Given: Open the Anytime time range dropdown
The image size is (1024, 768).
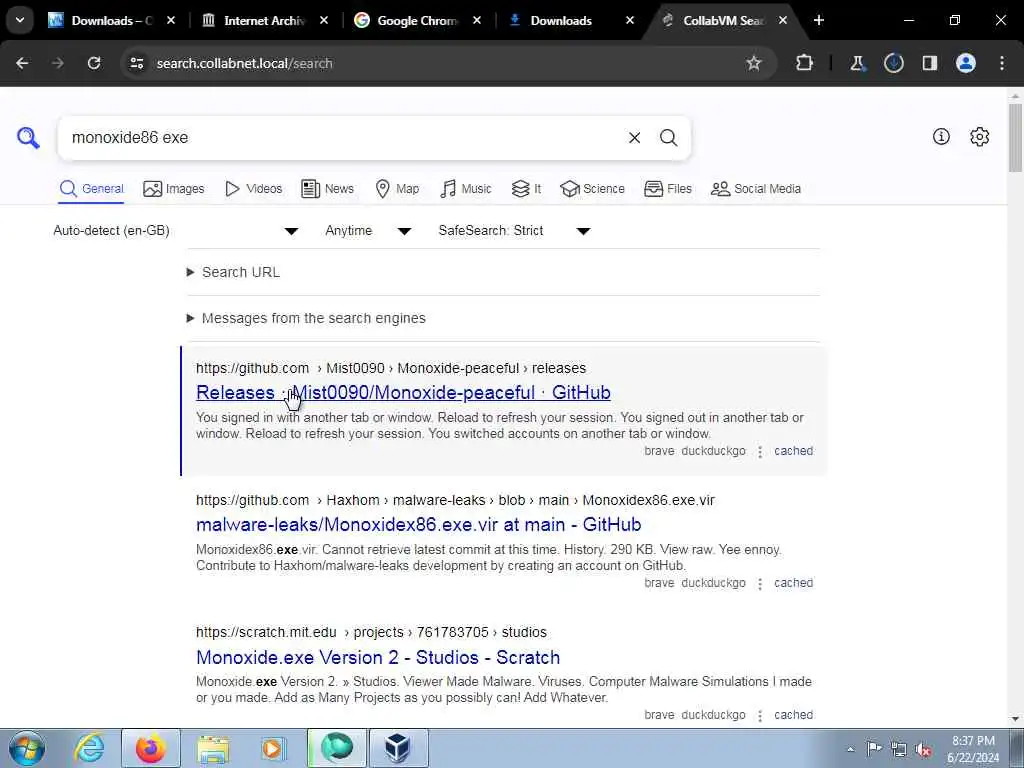Looking at the screenshot, I should [368, 231].
